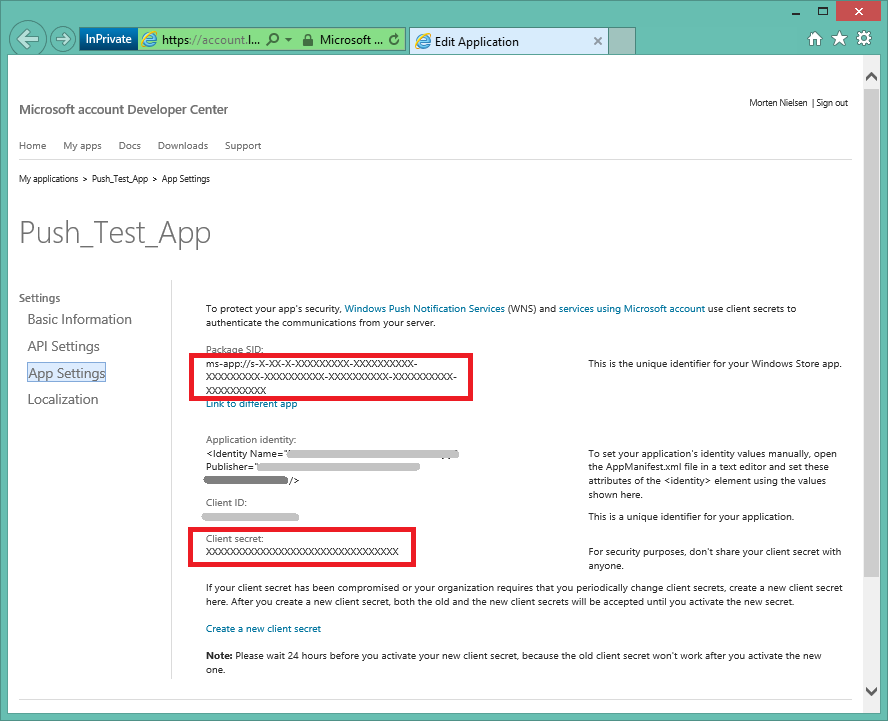The image size is (888, 721).
Task: Open the My apps navigation item
Action: point(83,146)
